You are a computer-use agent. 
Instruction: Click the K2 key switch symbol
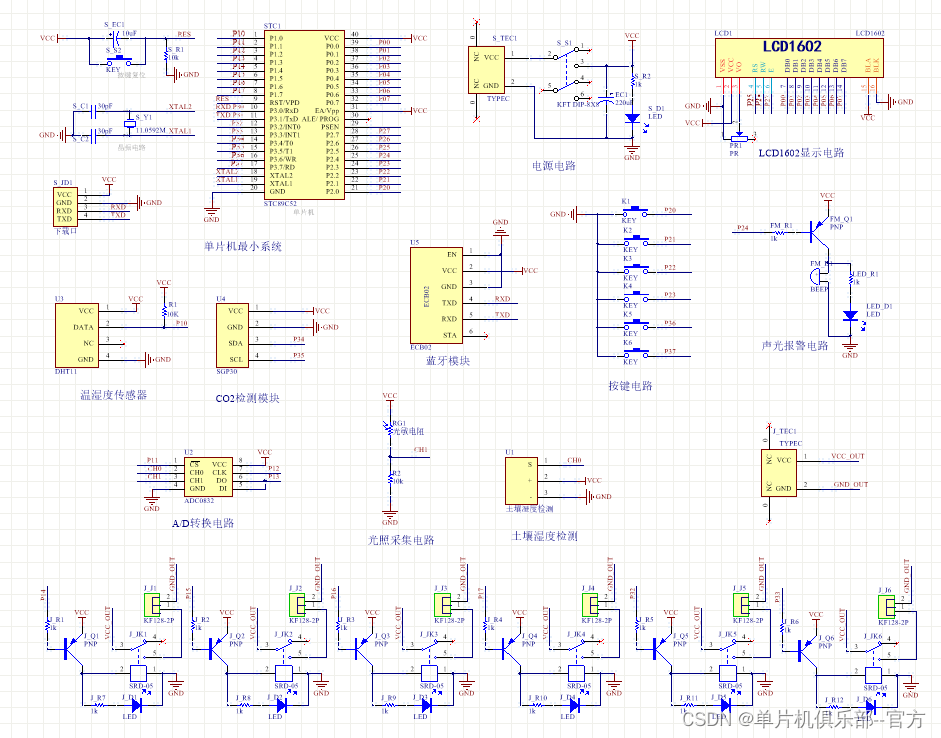(635, 241)
